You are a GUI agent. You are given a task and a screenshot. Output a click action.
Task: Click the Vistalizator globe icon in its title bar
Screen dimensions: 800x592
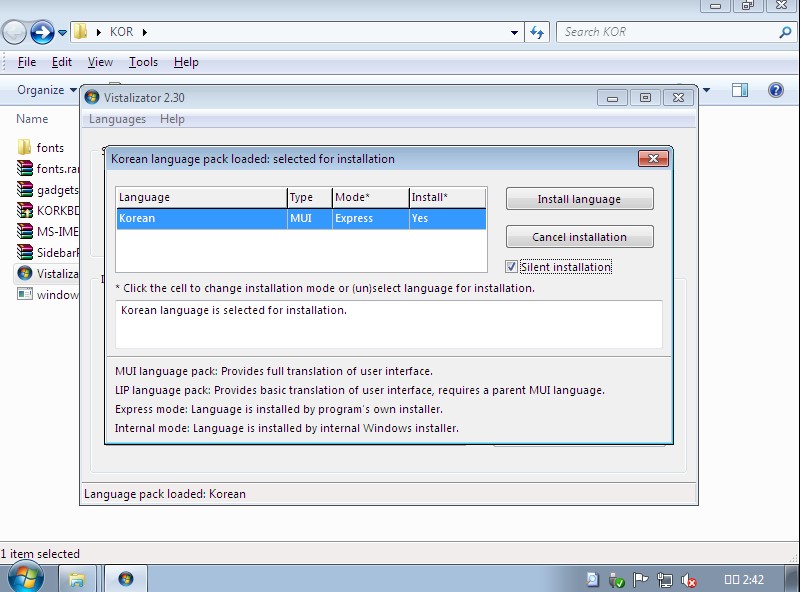[92, 97]
